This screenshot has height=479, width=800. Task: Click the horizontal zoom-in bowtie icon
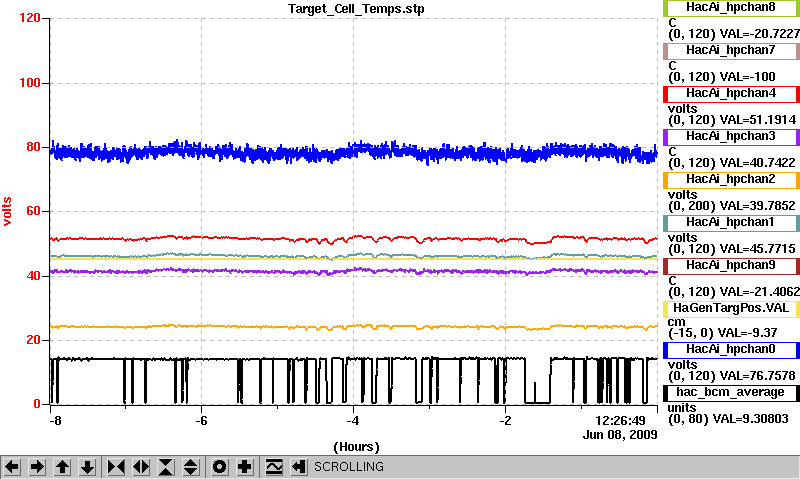coord(116,467)
